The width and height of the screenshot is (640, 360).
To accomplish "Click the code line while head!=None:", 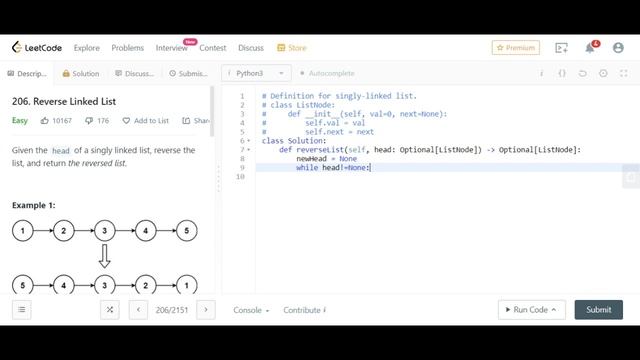I will [333, 168].
